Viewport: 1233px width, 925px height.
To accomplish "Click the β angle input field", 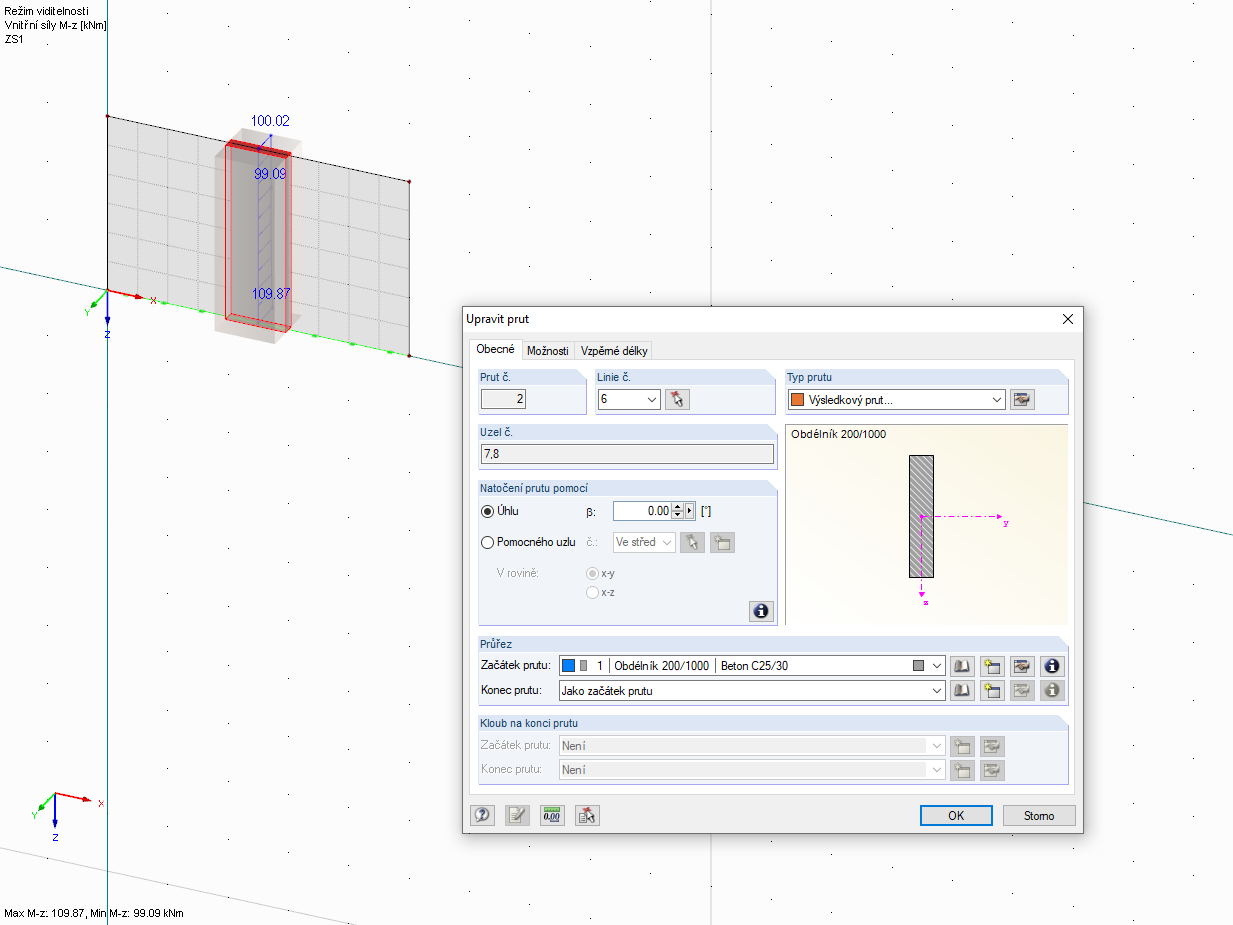I will 642,511.
